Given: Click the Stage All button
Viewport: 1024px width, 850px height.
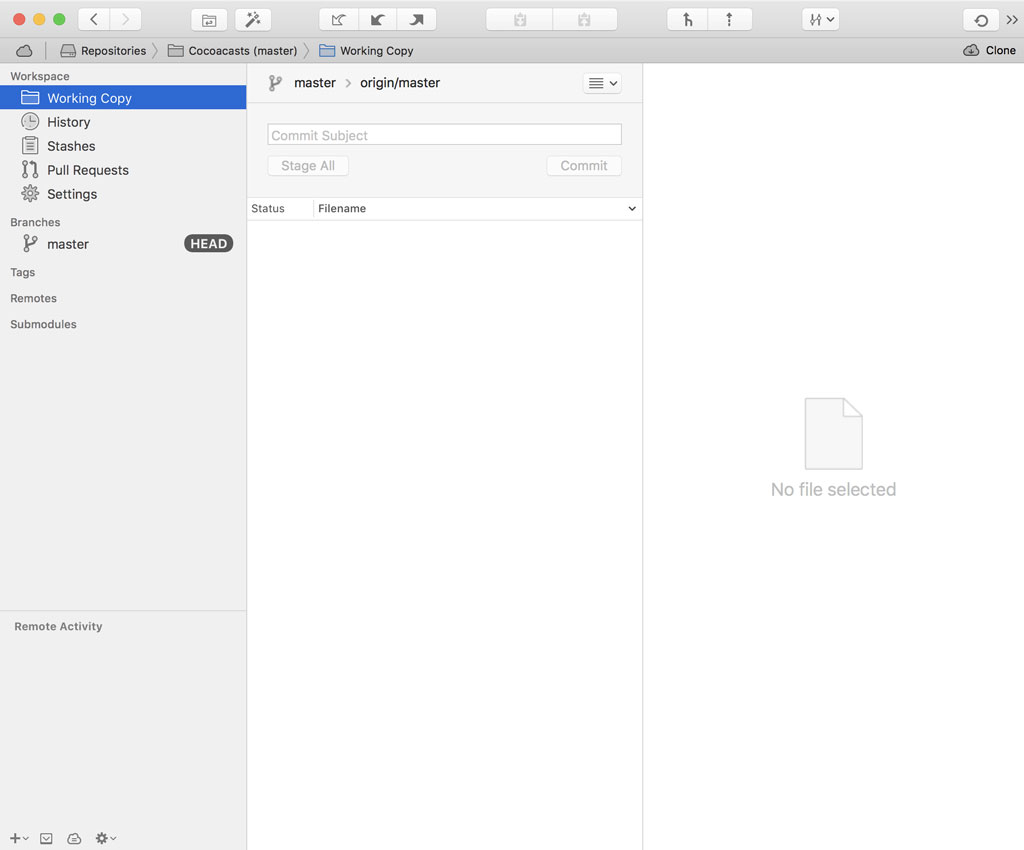Looking at the screenshot, I should [x=308, y=166].
